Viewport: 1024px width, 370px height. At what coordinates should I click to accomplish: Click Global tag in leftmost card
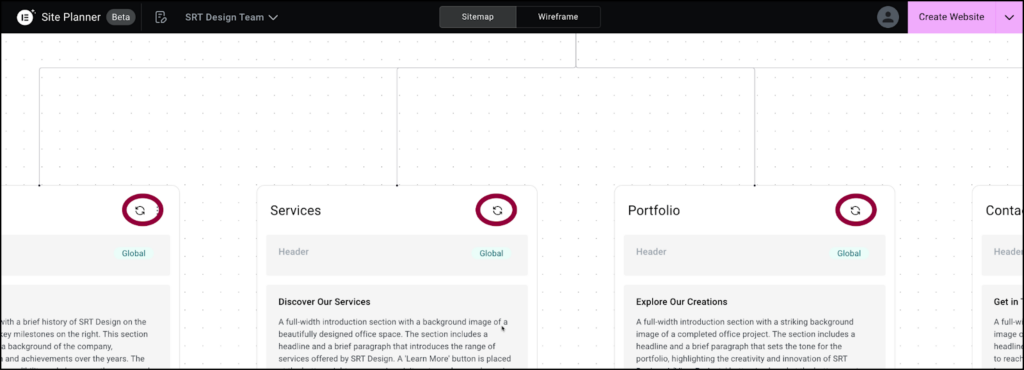(133, 253)
